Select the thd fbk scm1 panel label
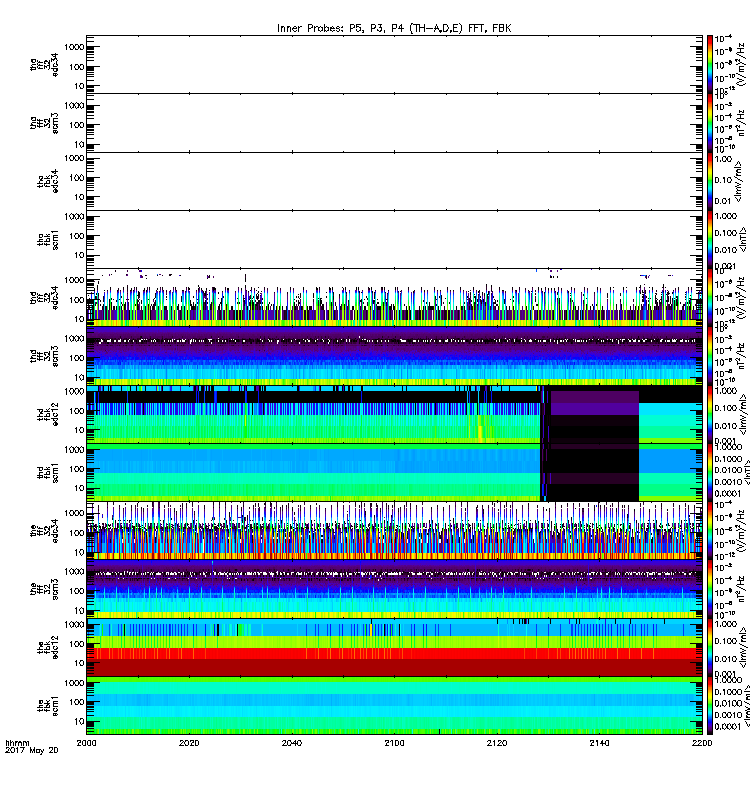The width and height of the screenshot is (750, 800). point(48,472)
